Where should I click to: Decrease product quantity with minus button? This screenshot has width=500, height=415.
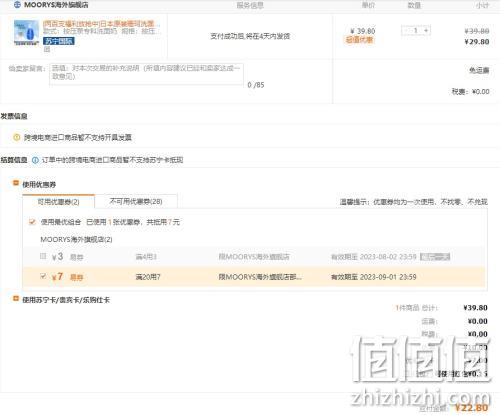(x=406, y=30)
